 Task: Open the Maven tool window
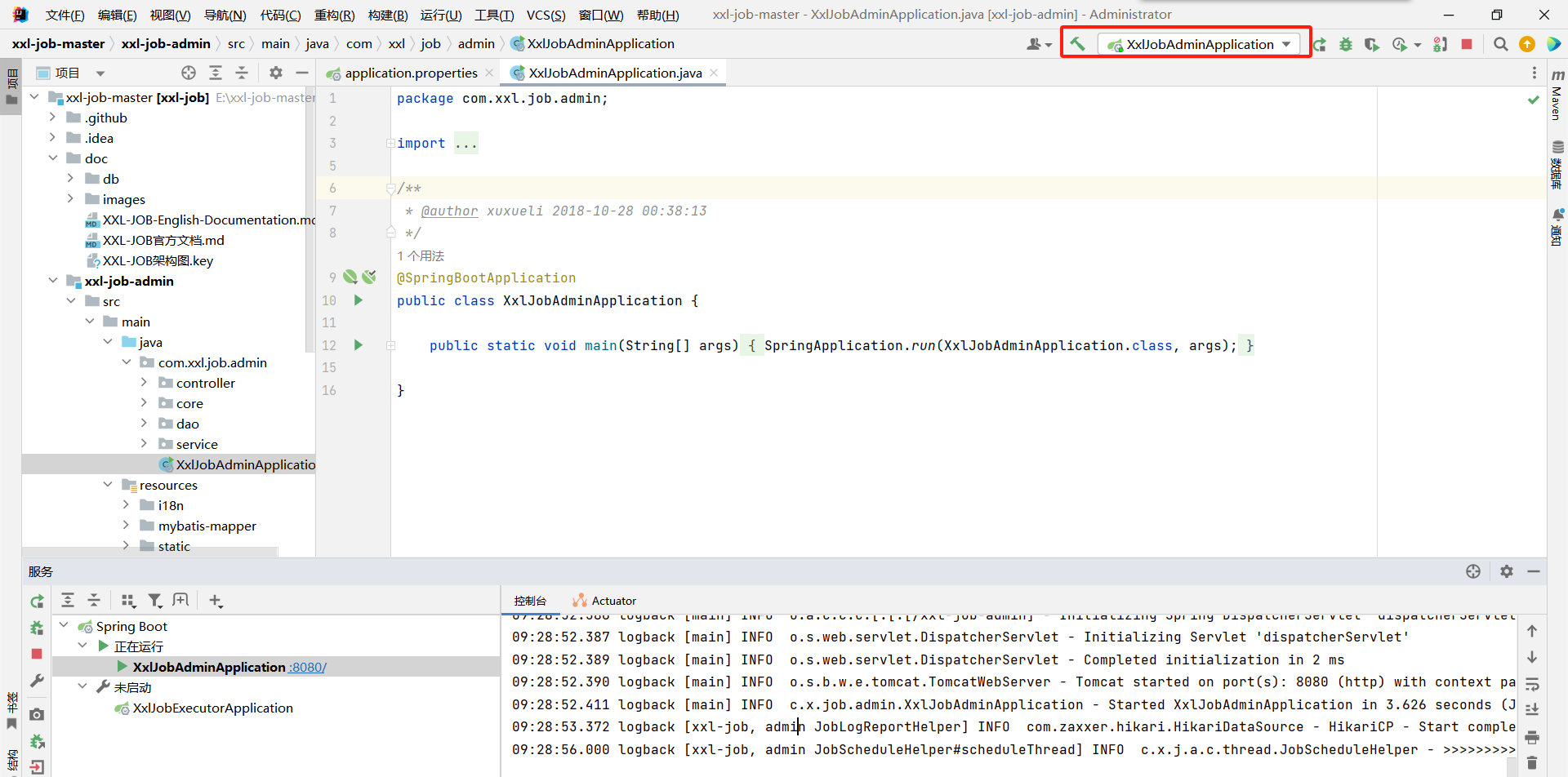click(1557, 94)
